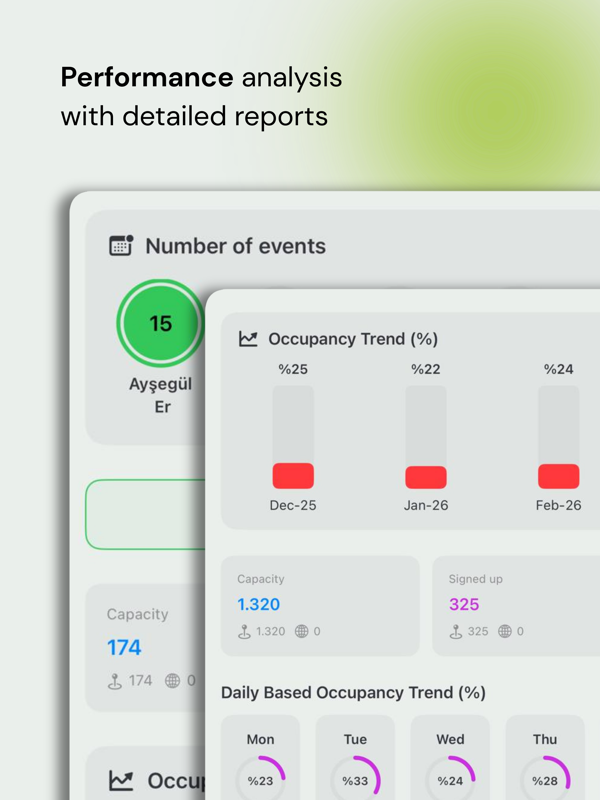Click the Occupancy Trend (%) title
Screen dimensions: 600x800
(353, 339)
